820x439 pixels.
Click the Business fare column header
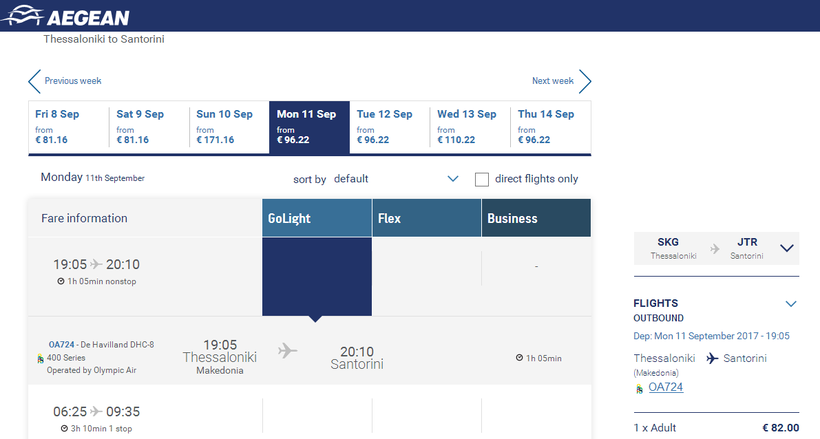(x=535, y=218)
